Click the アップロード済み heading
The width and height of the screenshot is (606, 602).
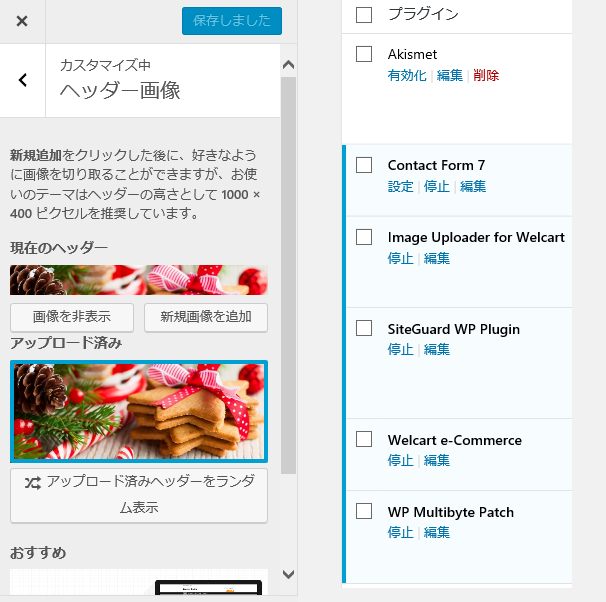[x=66, y=343]
